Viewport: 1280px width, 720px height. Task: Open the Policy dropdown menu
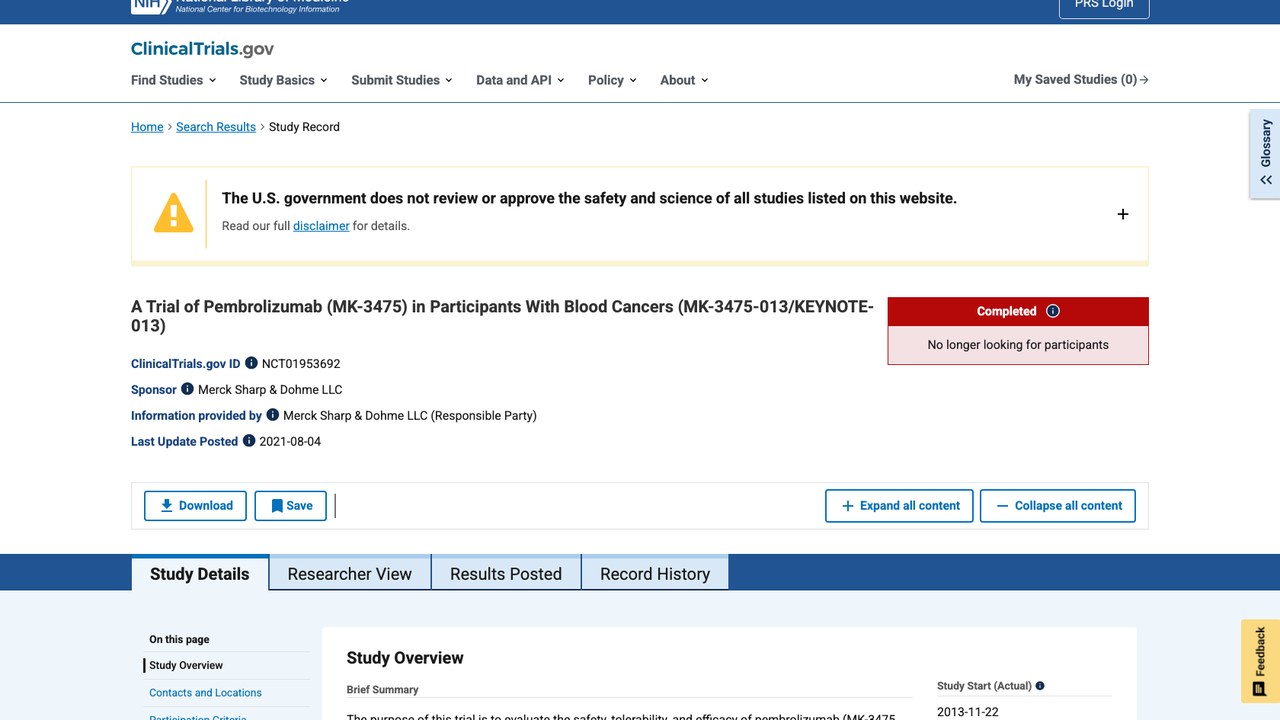click(612, 80)
